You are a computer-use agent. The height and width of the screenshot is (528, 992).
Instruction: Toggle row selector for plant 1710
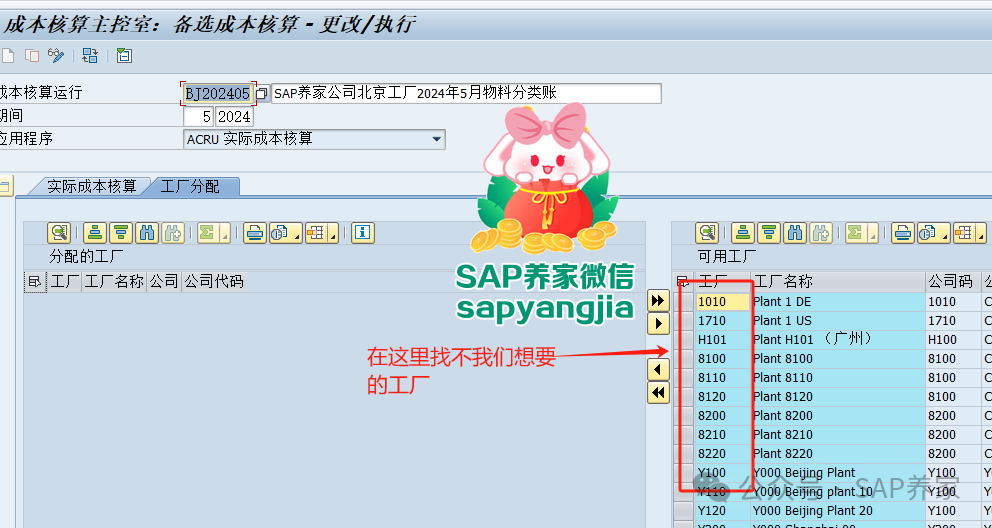coord(683,321)
